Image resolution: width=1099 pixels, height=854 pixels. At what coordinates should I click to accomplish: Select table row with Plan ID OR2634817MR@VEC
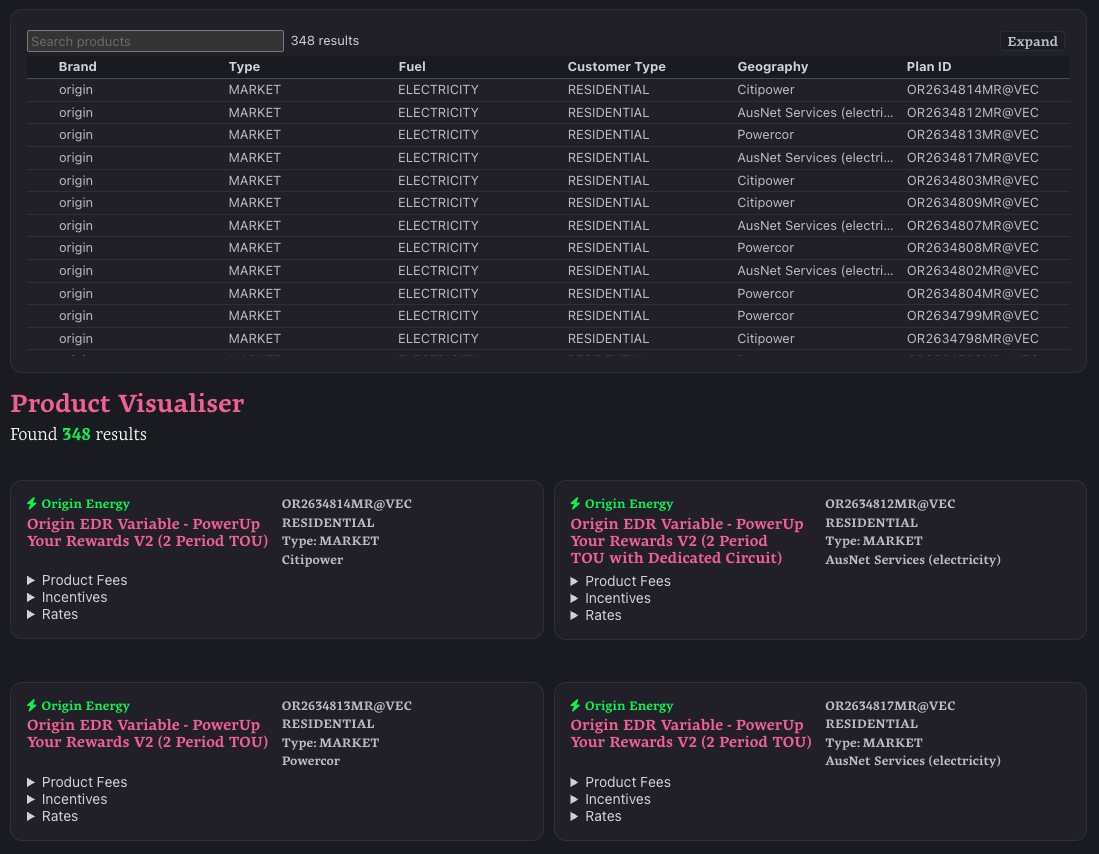coord(548,158)
